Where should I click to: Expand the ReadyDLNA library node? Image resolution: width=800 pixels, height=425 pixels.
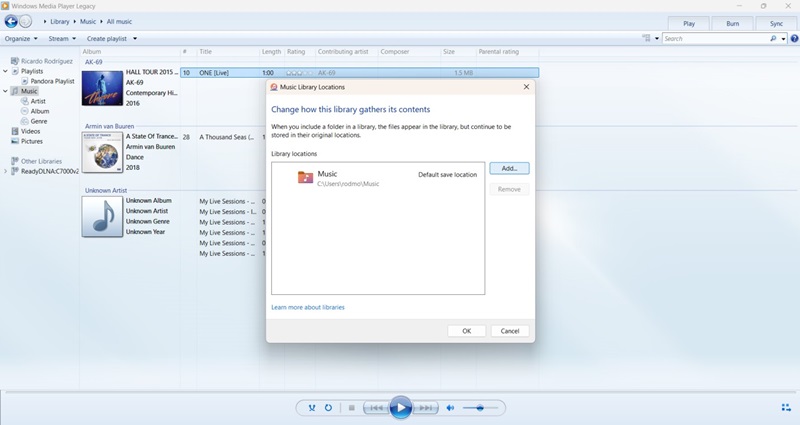[x=5, y=171]
